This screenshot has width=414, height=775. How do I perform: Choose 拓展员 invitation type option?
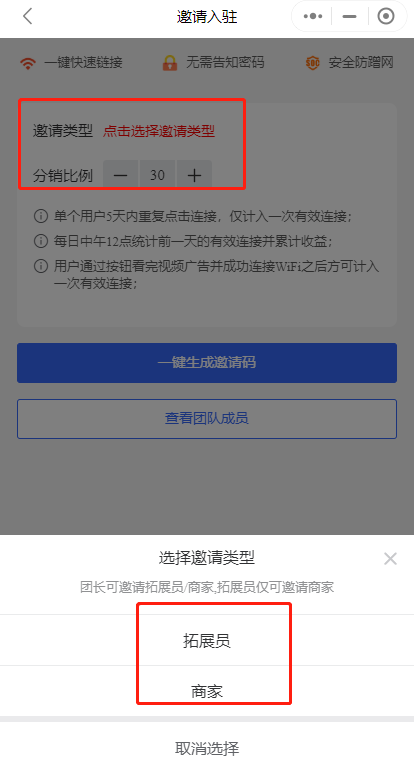tap(207, 641)
